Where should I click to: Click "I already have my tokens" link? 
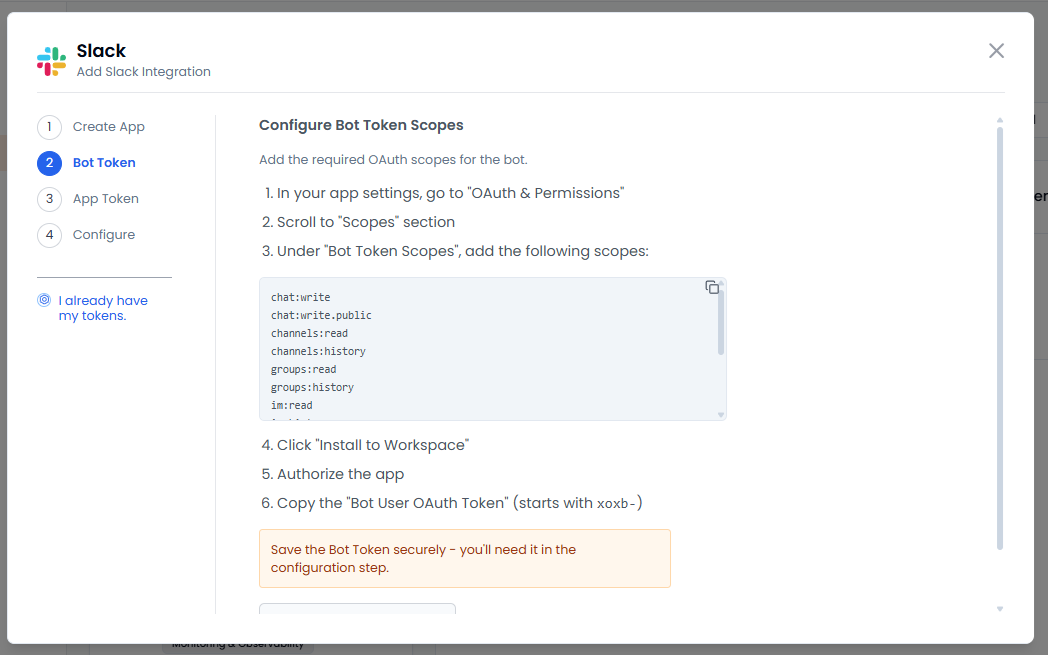[x=103, y=308]
